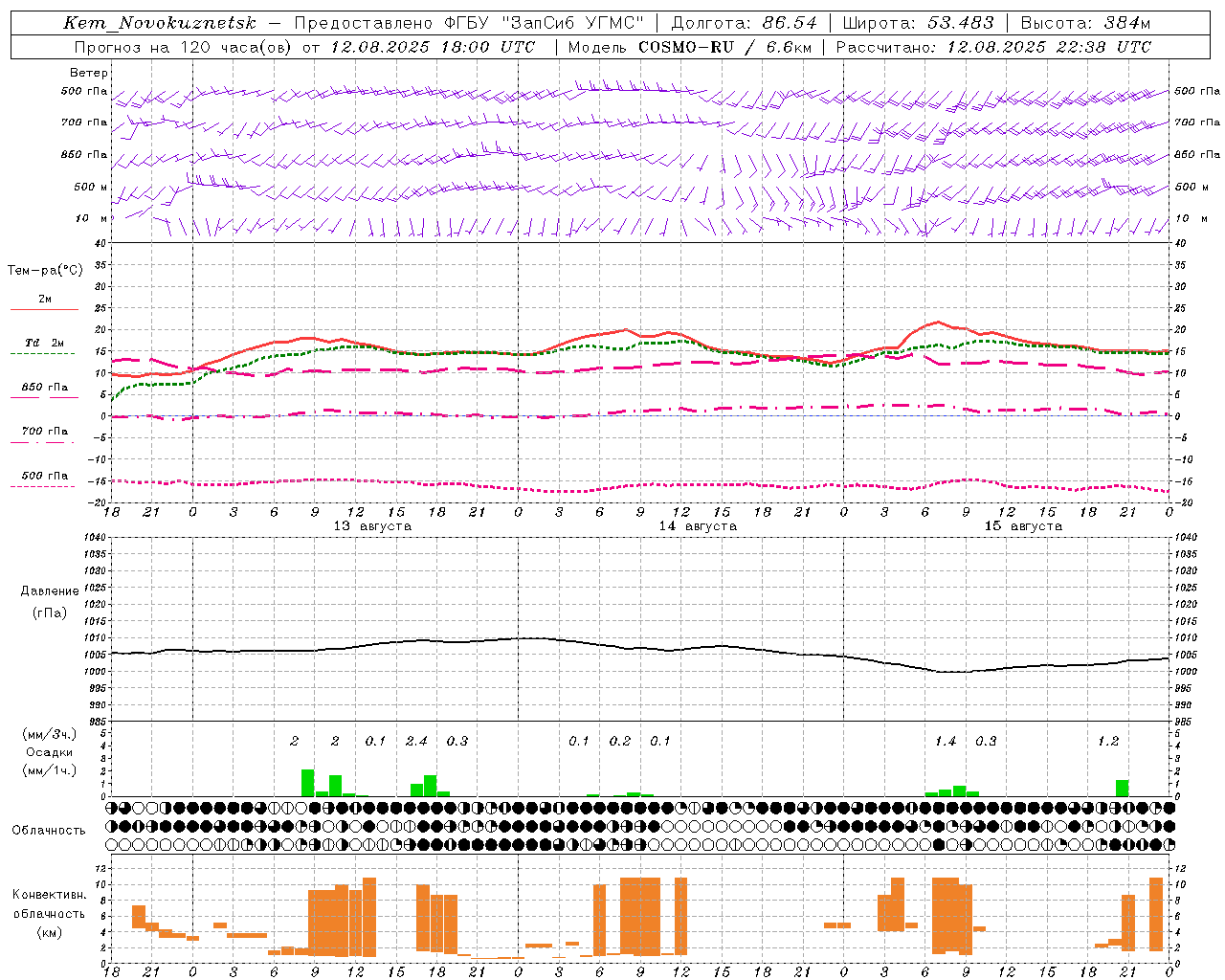The image size is (1225, 980).
Task: Click the 14 августа date label
Action: 698,526
